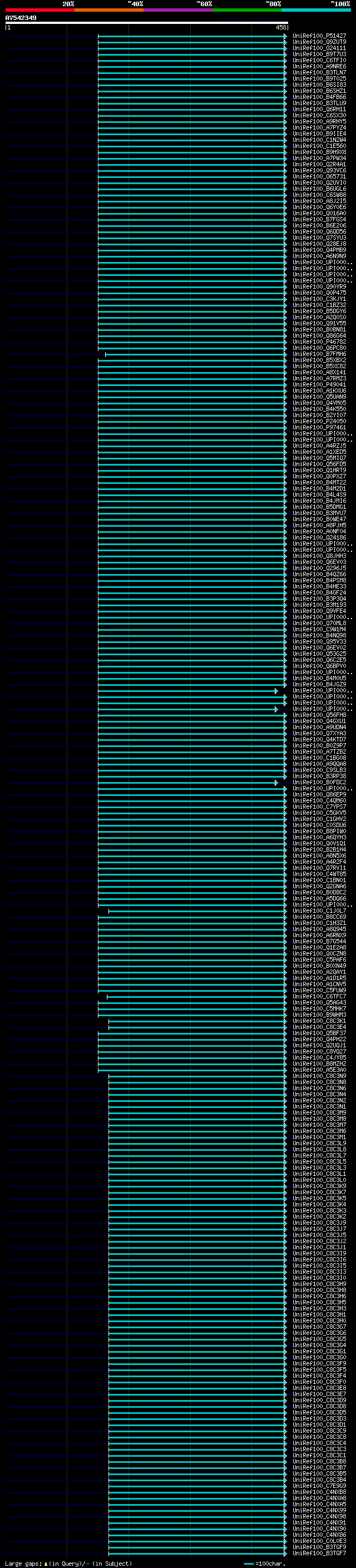The image size is (356, 1568).
Task: Click the alignment bar for UniRef100_B7FMH6
Action: click(196, 354)
